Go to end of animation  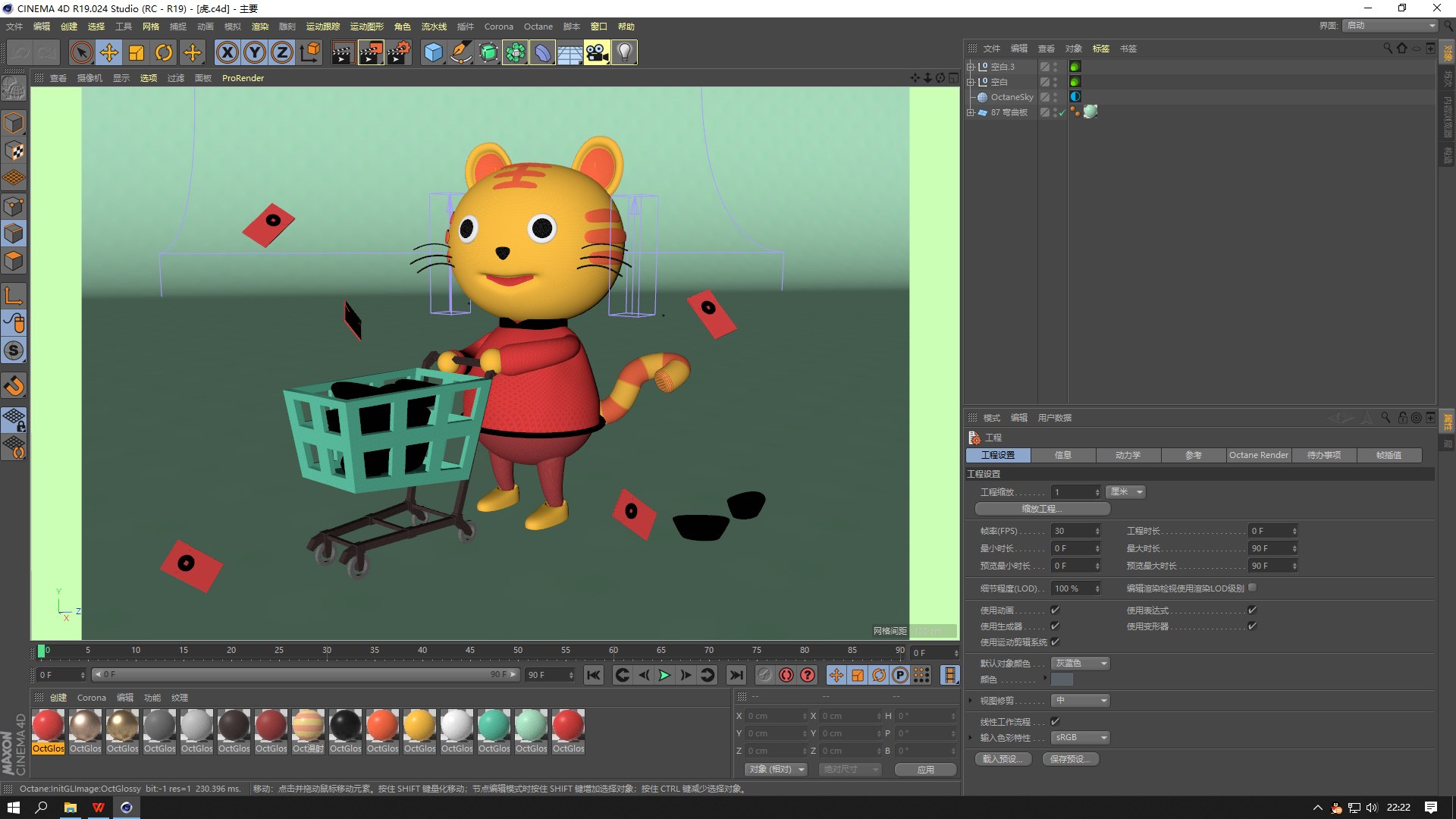pyautogui.click(x=736, y=675)
